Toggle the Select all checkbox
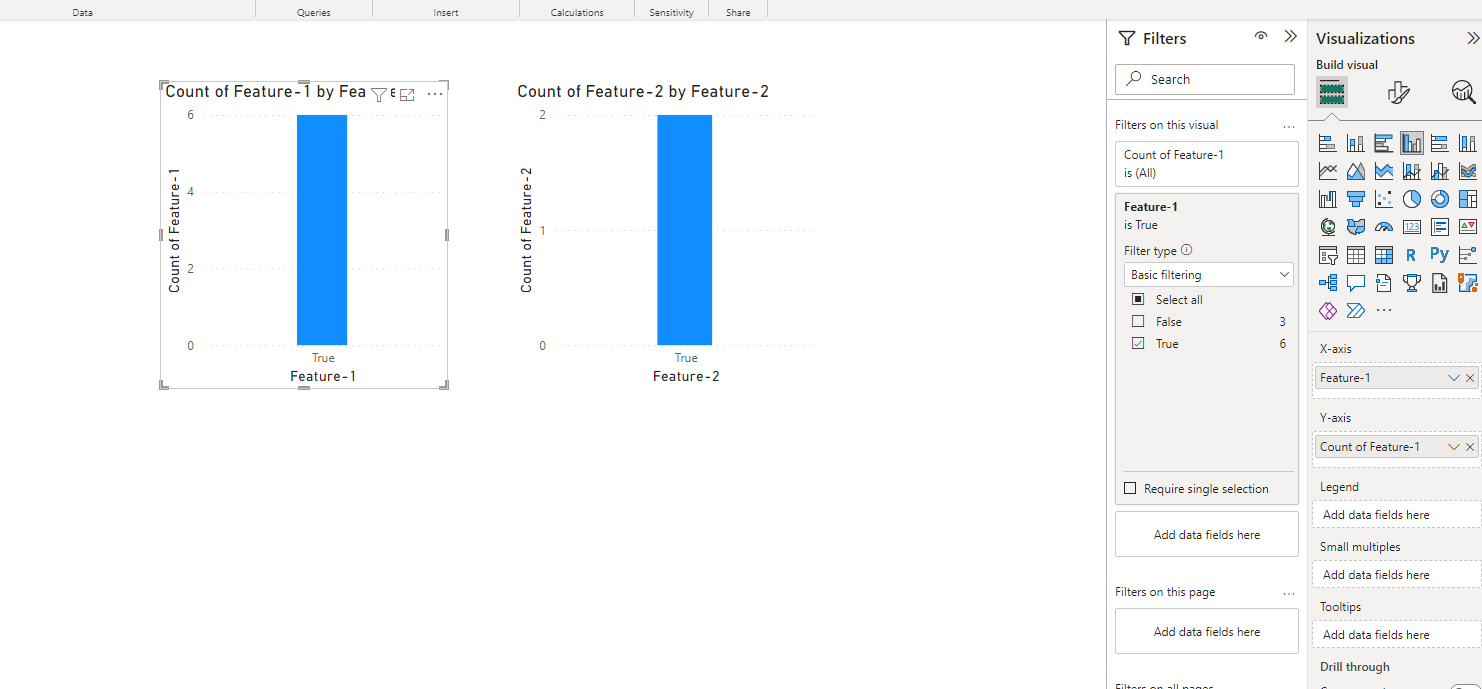Viewport: 1482px width, 689px height. click(x=1138, y=299)
